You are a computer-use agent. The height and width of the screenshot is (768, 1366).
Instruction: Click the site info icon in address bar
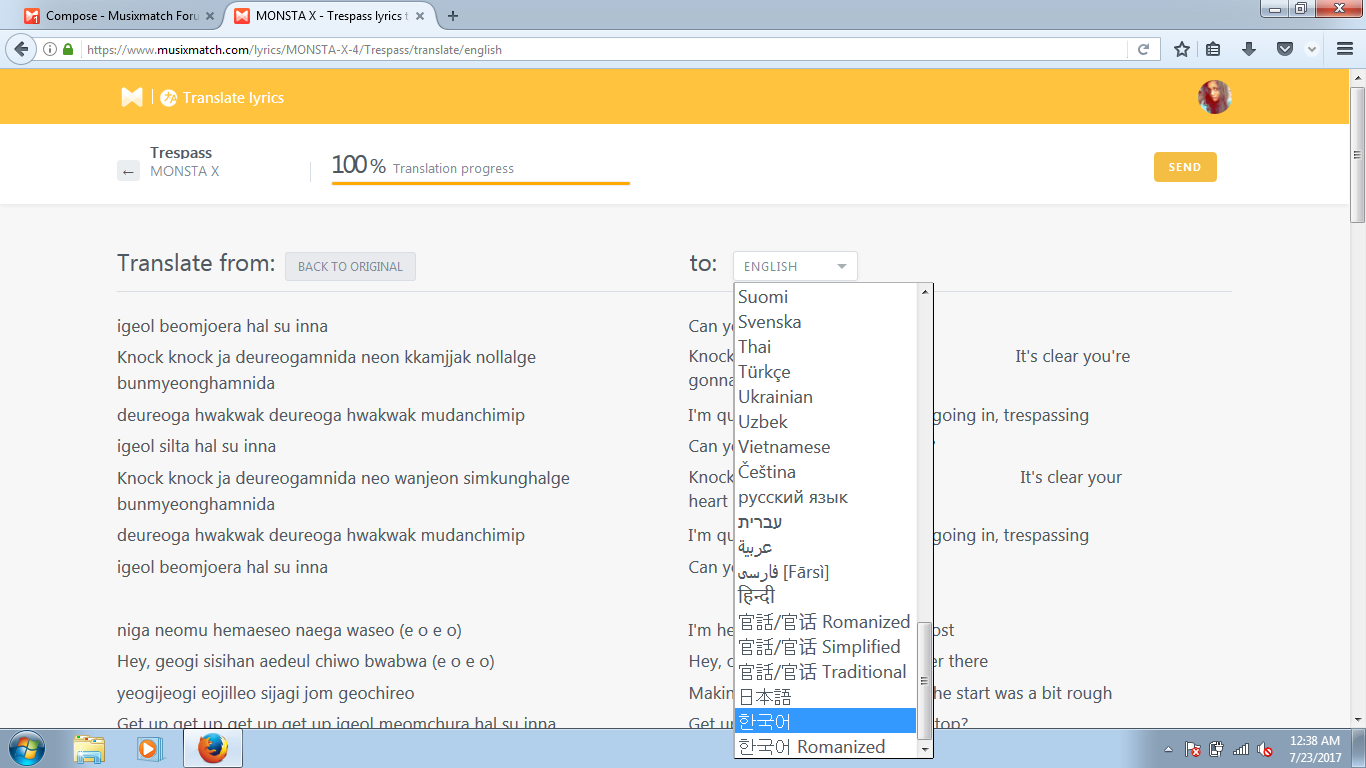pyautogui.click(x=50, y=49)
